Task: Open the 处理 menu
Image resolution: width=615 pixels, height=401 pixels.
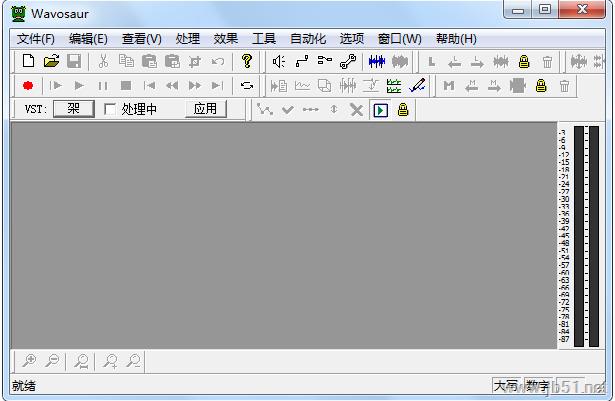Action: (188, 39)
